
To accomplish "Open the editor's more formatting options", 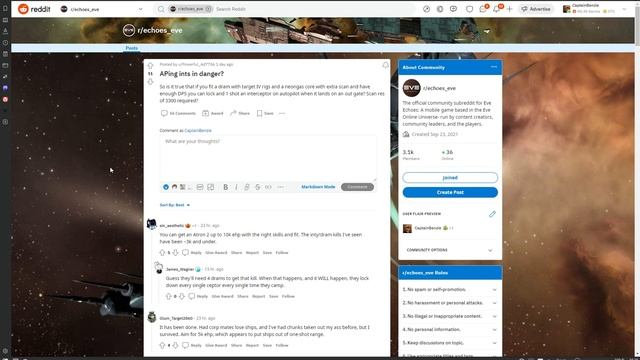I will click(280, 187).
